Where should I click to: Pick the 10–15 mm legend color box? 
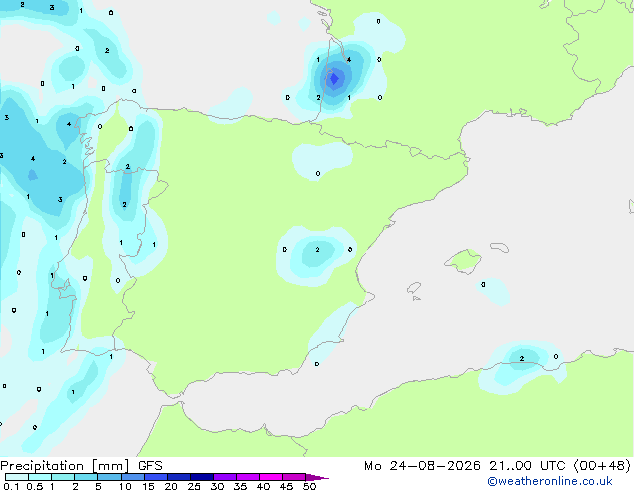point(132,477)
